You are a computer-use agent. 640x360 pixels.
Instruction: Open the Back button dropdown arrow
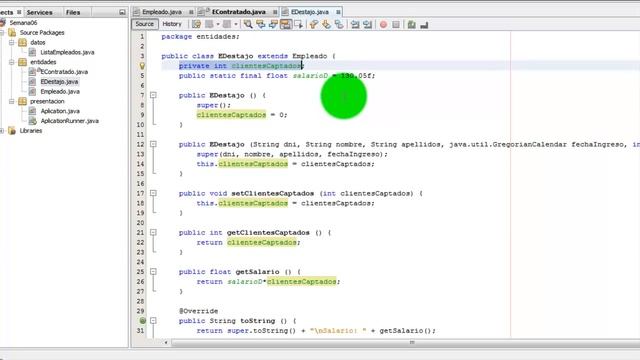(x=218, y=24)
